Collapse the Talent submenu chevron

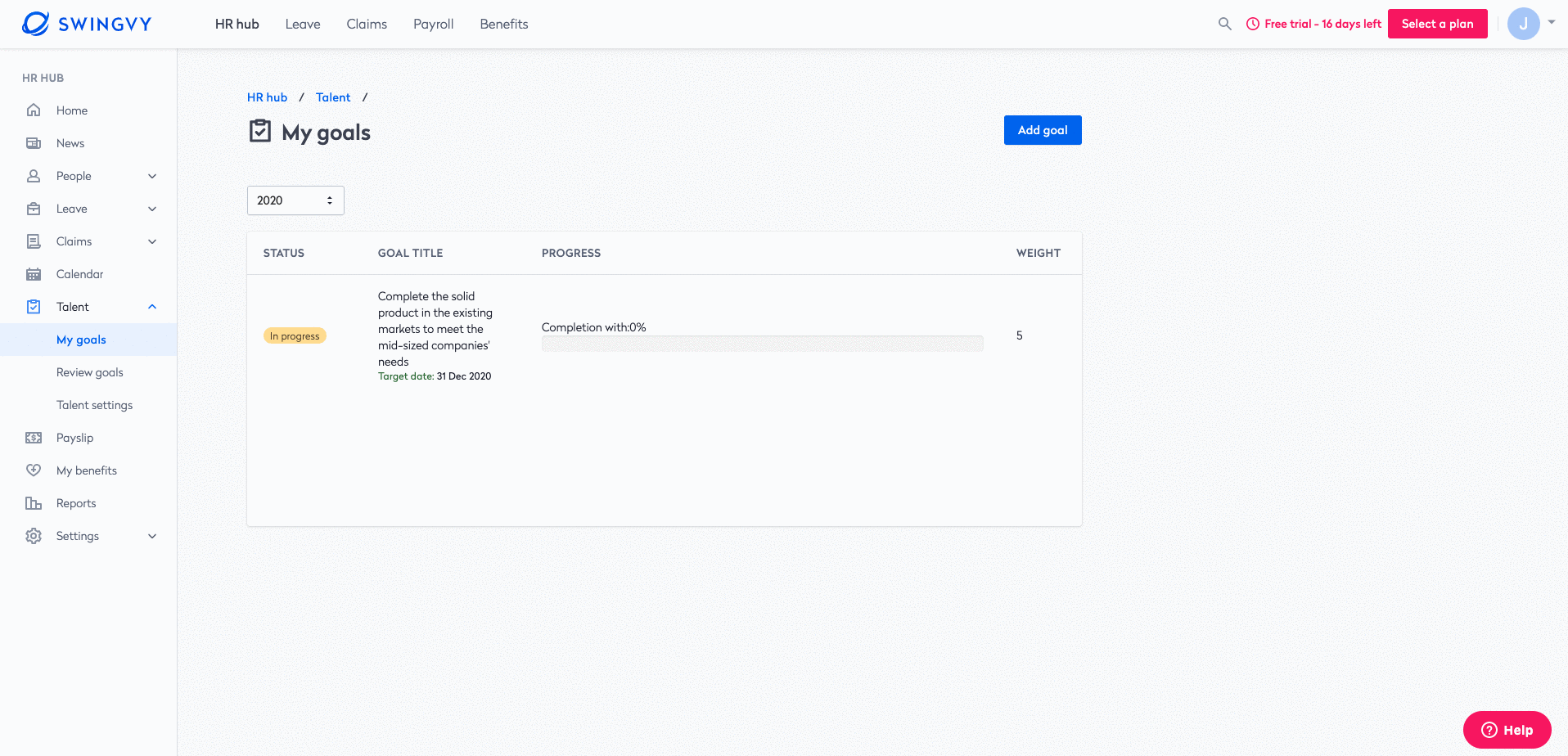pos(152,307)
